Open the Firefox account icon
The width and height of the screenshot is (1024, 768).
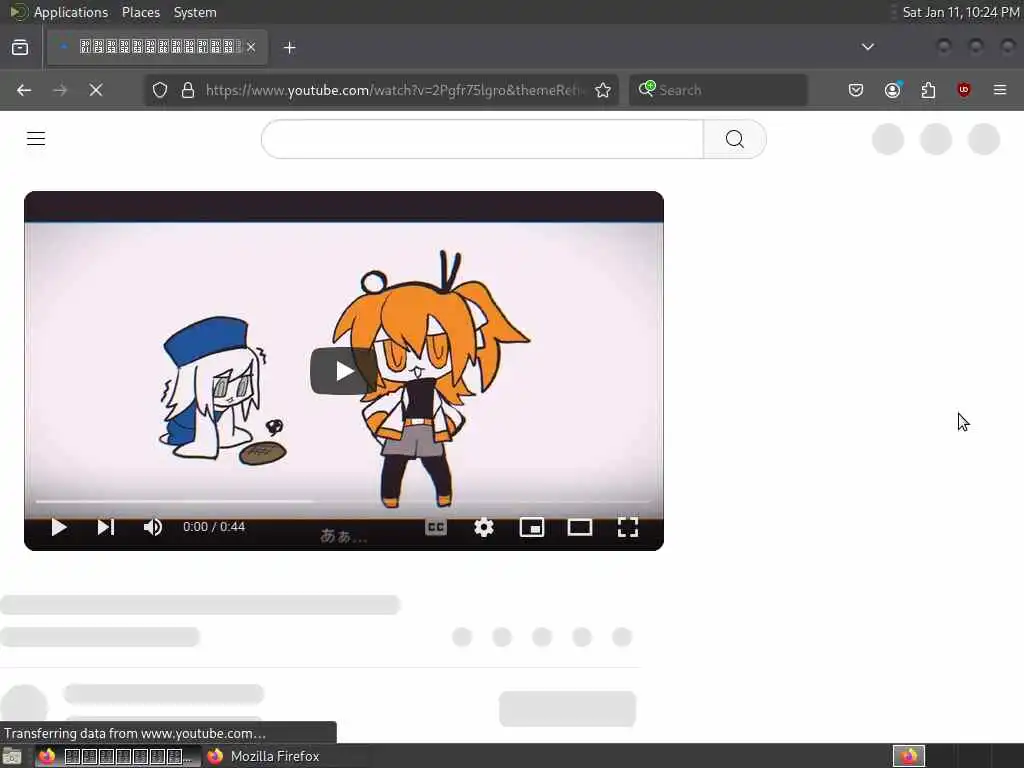pyautogui.click(x=893, y=90)
